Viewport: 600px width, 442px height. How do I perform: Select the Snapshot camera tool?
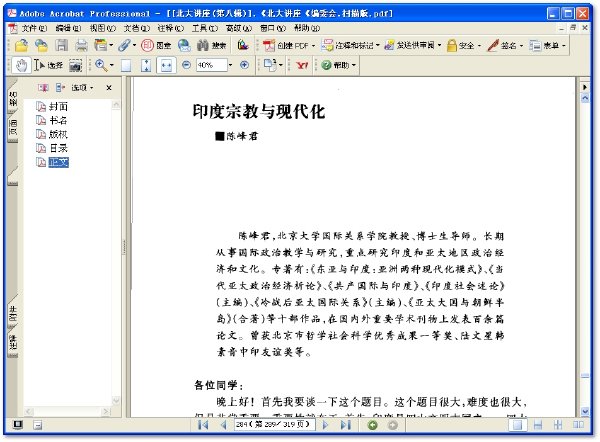point(75,65)
